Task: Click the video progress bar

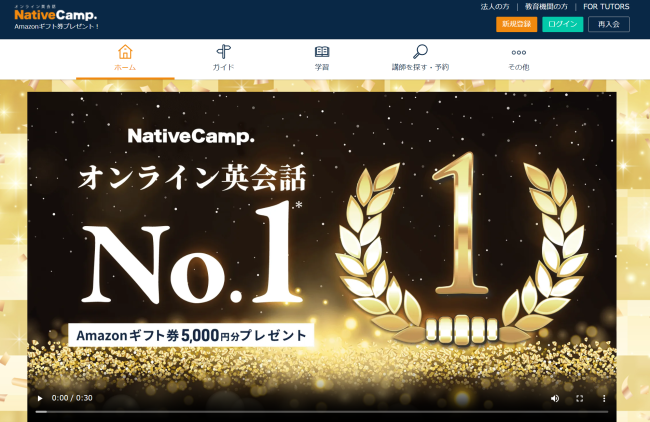Action: [x=322, y=412]
